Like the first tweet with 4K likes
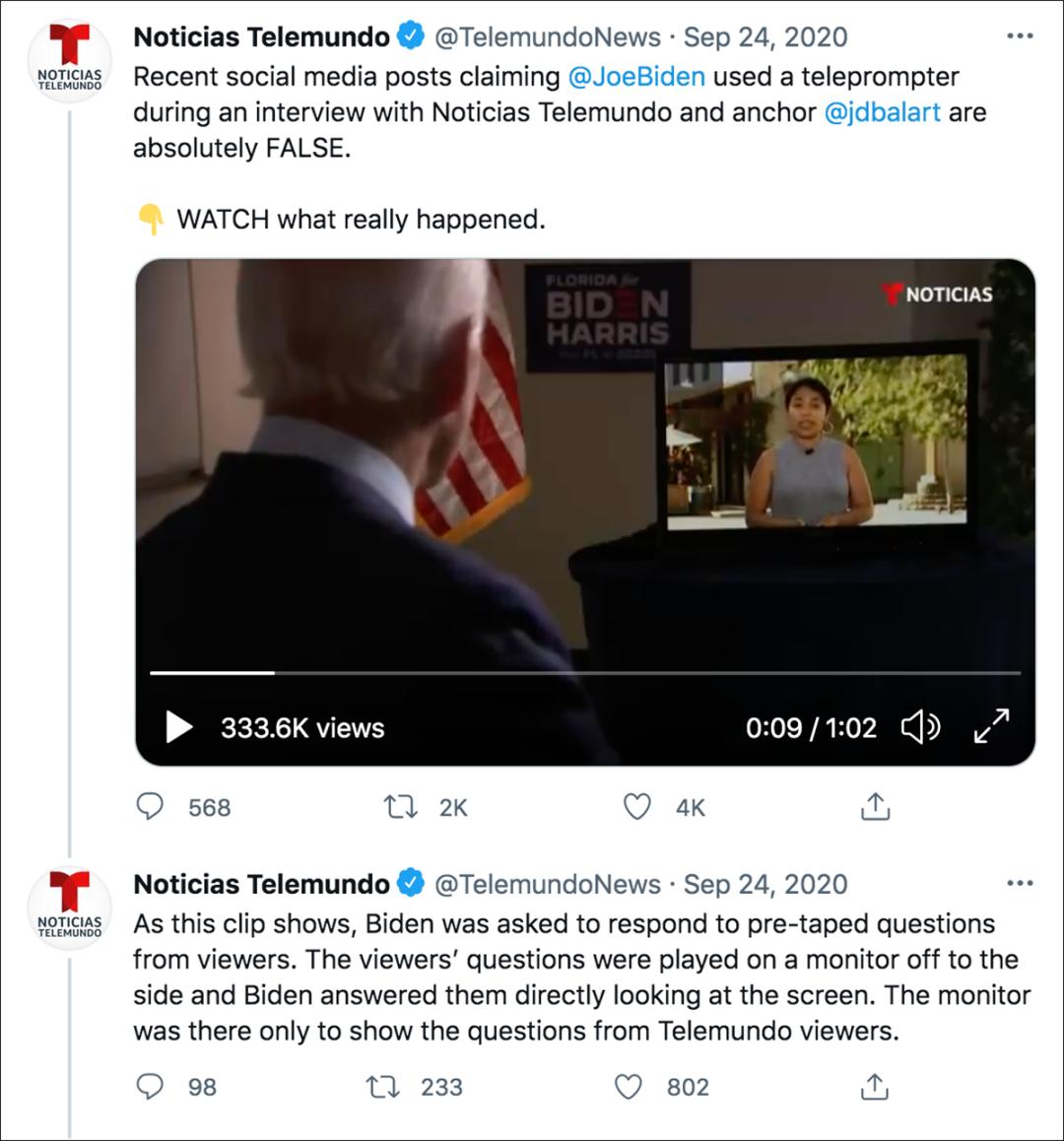The width and height of the screenshot is (1064, 1141). (x=638, y=807)
